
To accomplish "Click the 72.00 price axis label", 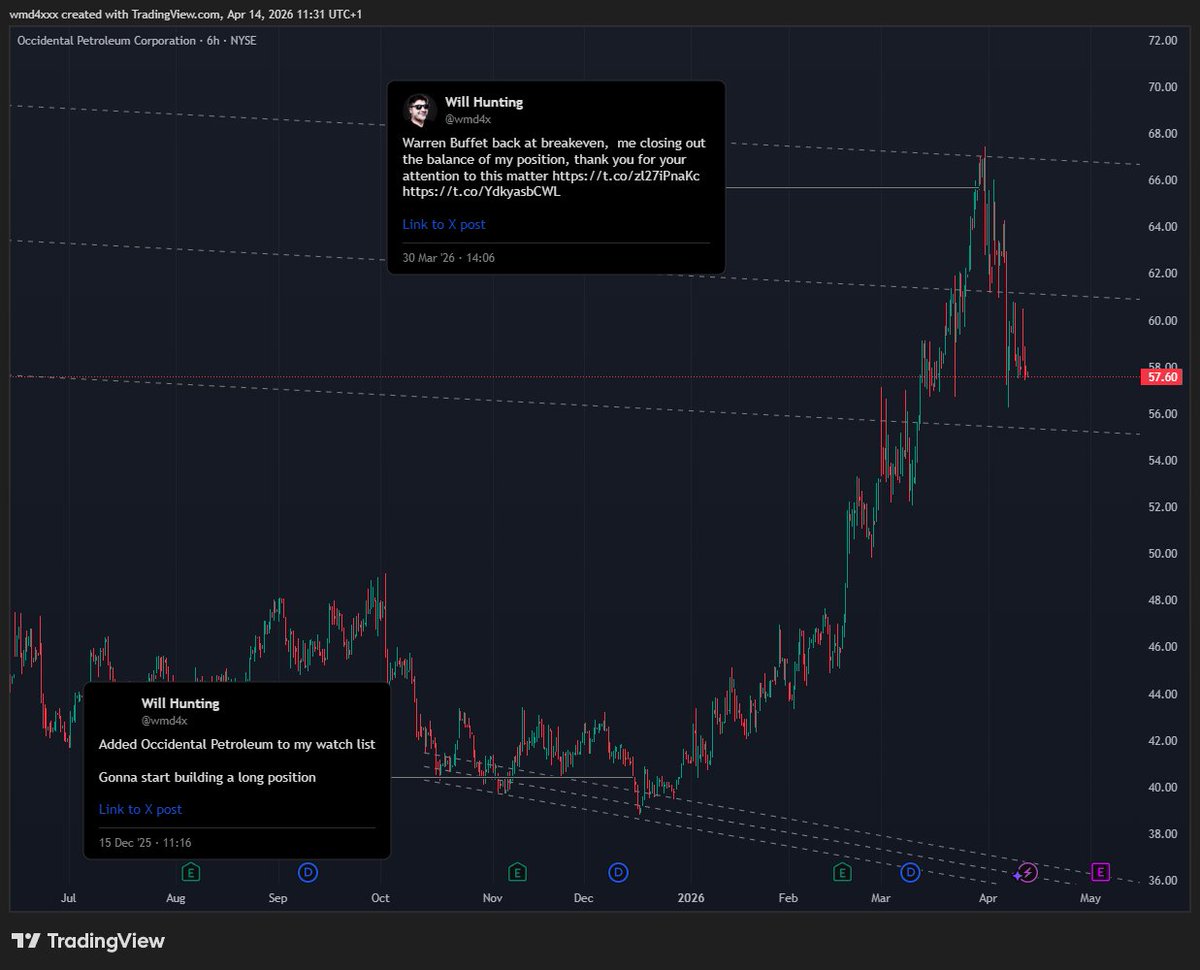I will pyautogui.click(x=1162, y=40).
